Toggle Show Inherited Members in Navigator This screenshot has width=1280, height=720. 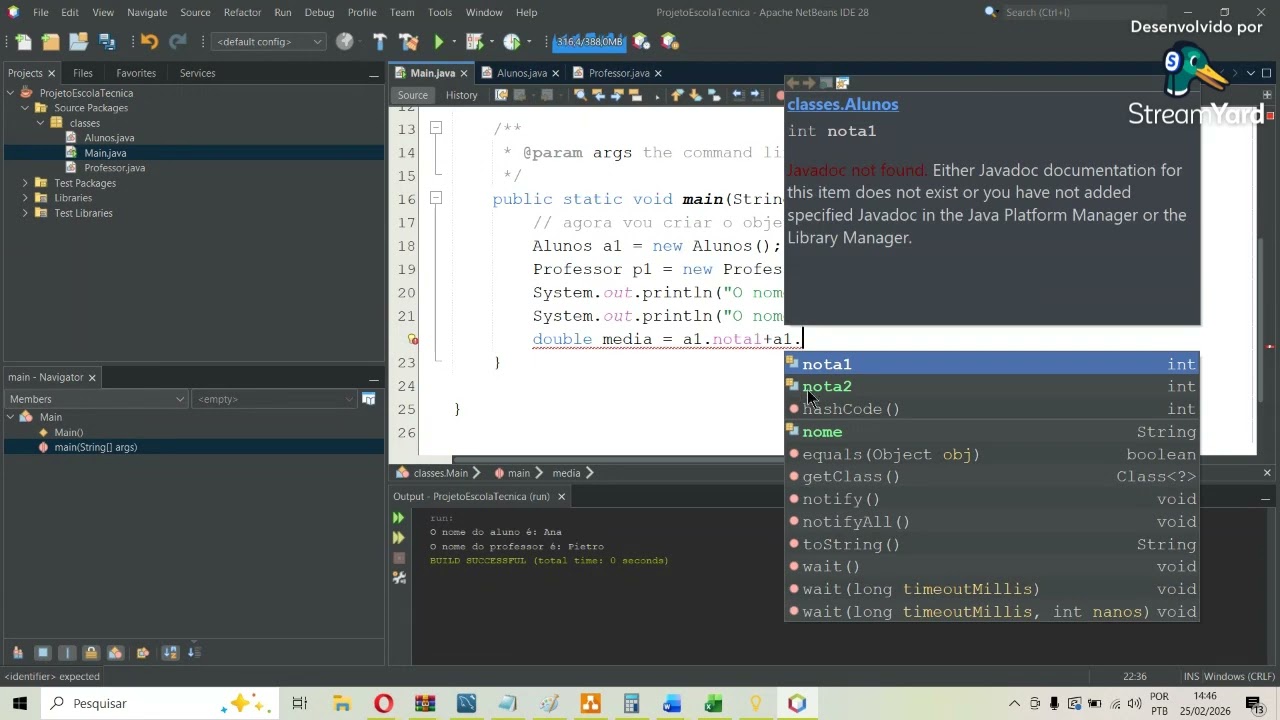click(x=18, y=653)
